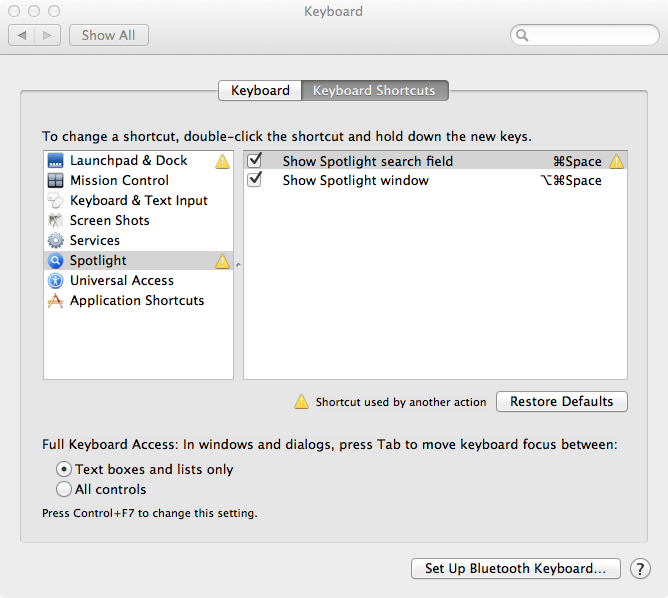Select the Keyboard Shortcuts tab
Viewport: 668px width, 598px height.
click(374, 91)
